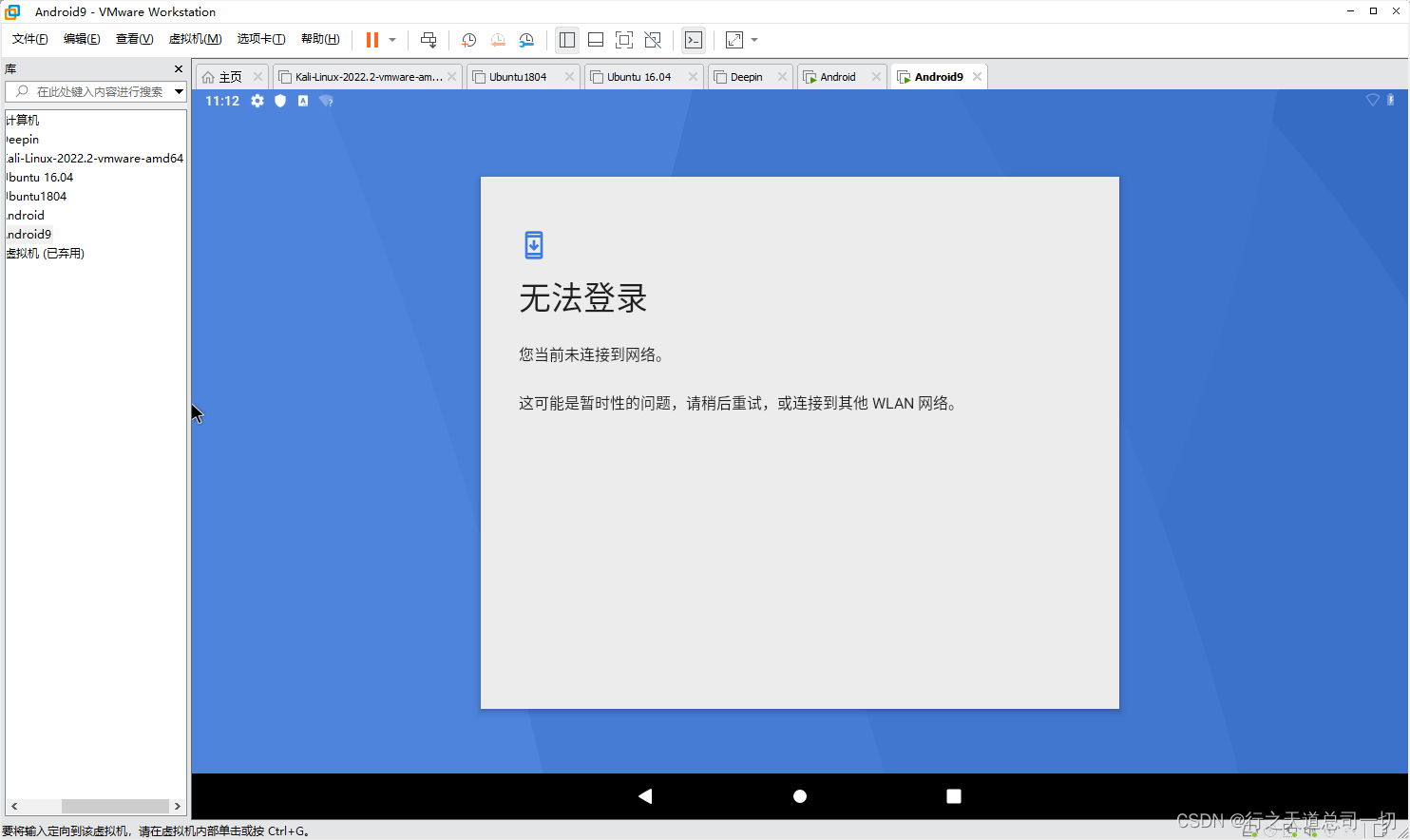This screenshot has height=840, width=1410.
Task: Tap the battery icon at top right
Action: tap(1391, 100)
